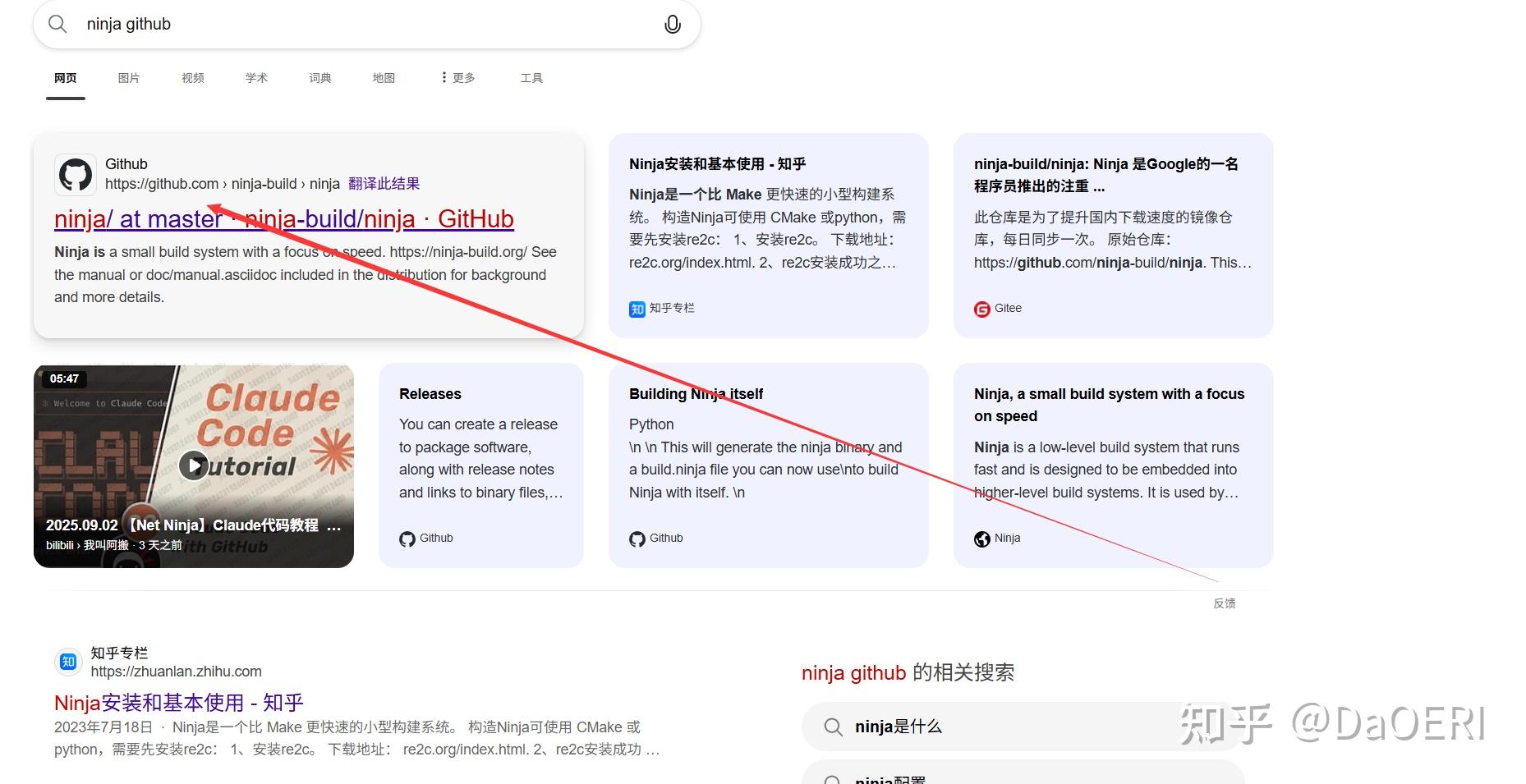Screen dimensions: 1526x784
Task: Click the magnifier icon beside ninja配置
Action: [x=833, y=778]
